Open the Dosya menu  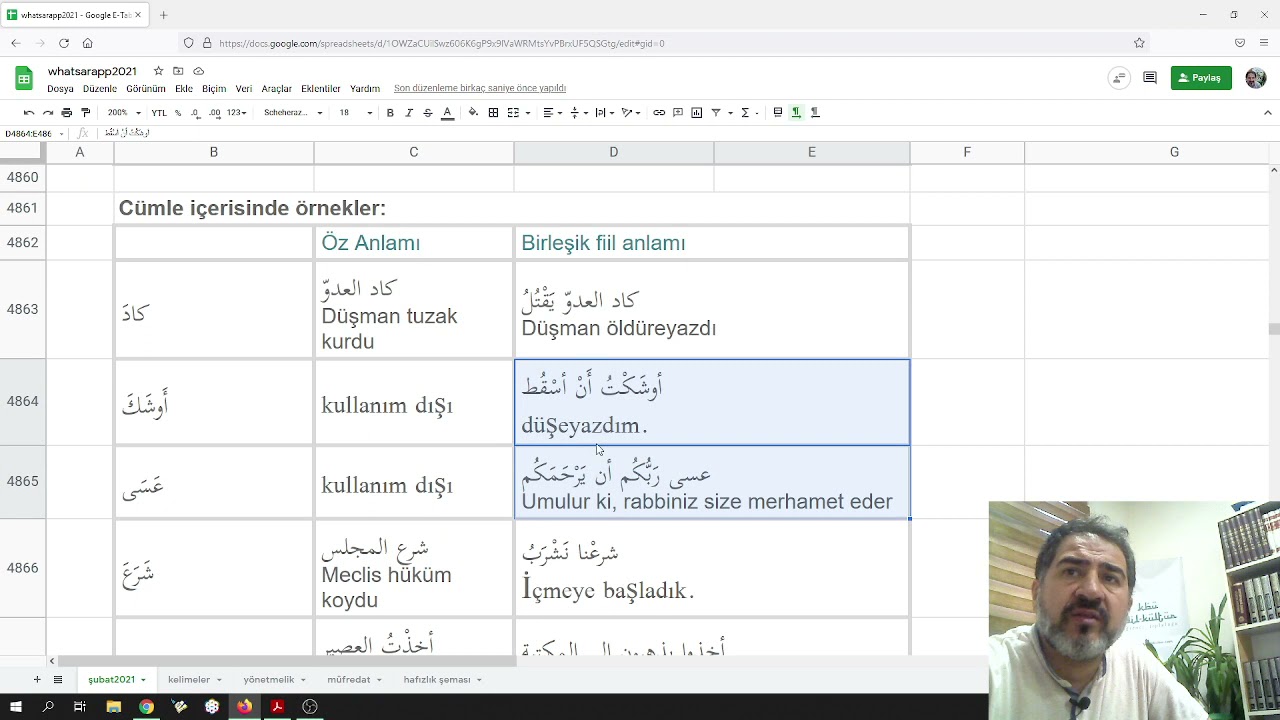(60, 89)
